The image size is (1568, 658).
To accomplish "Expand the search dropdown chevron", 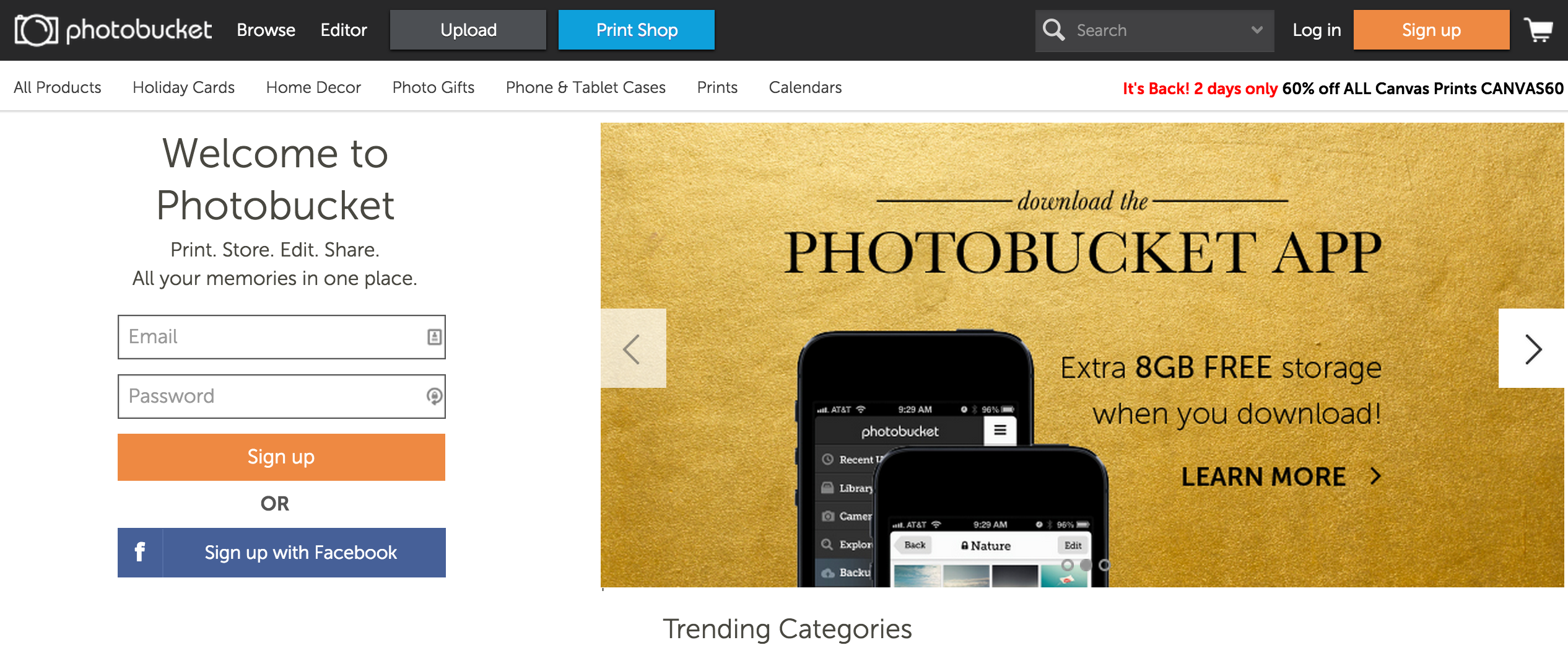I will click(1257, 30).
